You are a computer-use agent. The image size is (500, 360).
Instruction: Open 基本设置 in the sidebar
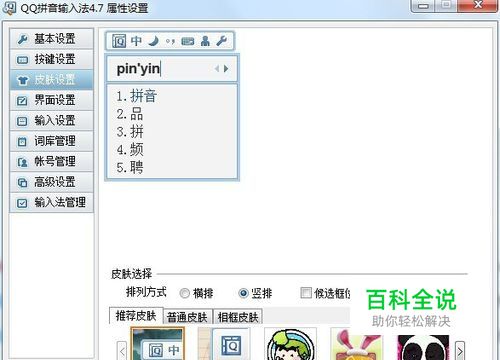pyautogui.click(x=52, y=39)
